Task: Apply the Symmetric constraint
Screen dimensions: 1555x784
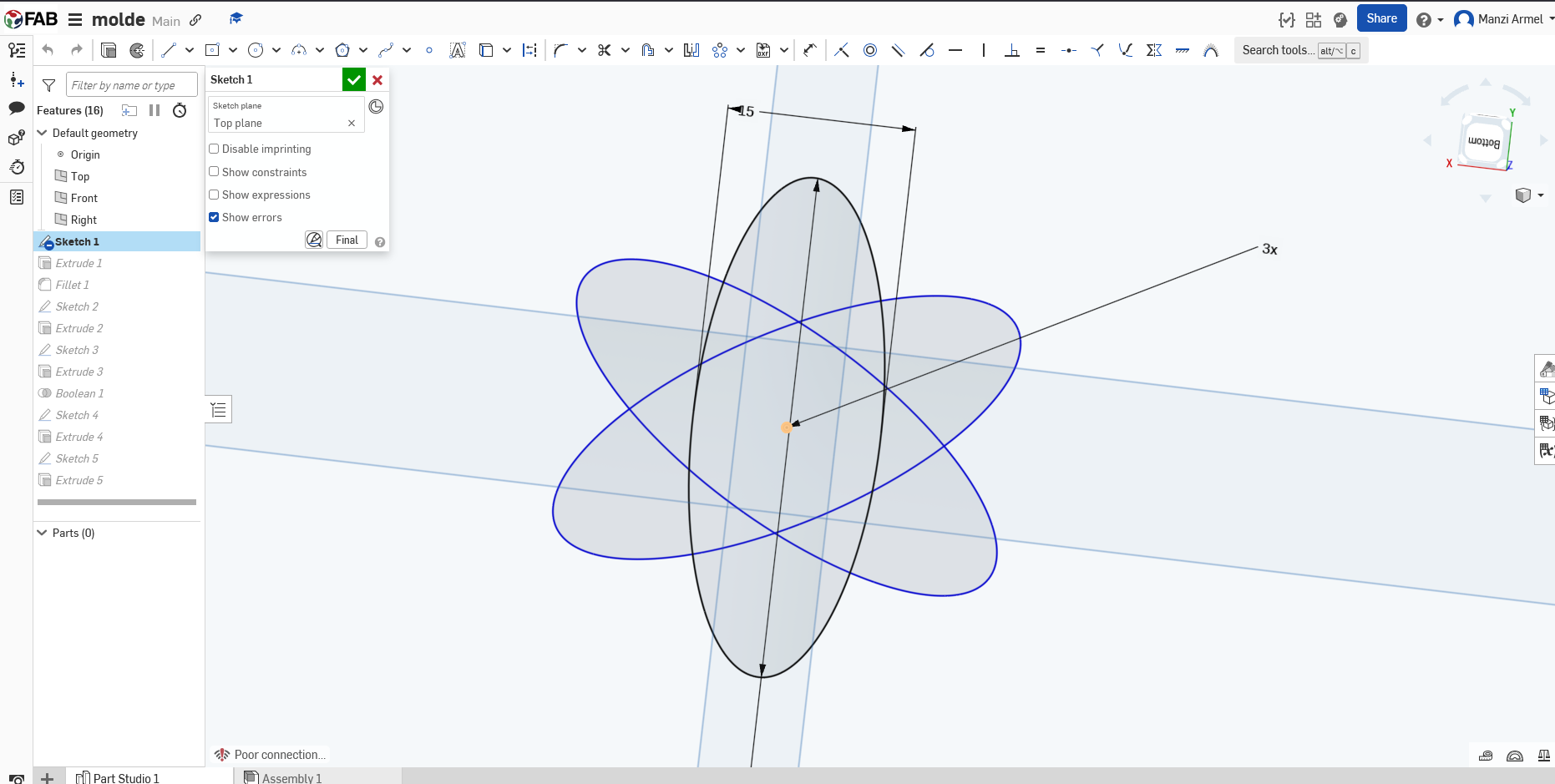Action: pos(1154,50)
